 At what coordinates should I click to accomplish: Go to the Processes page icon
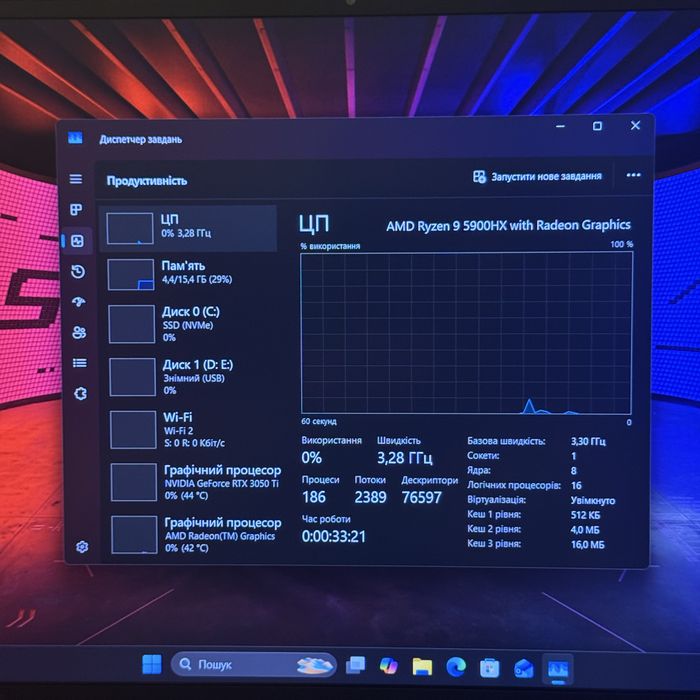pos(76,209)
